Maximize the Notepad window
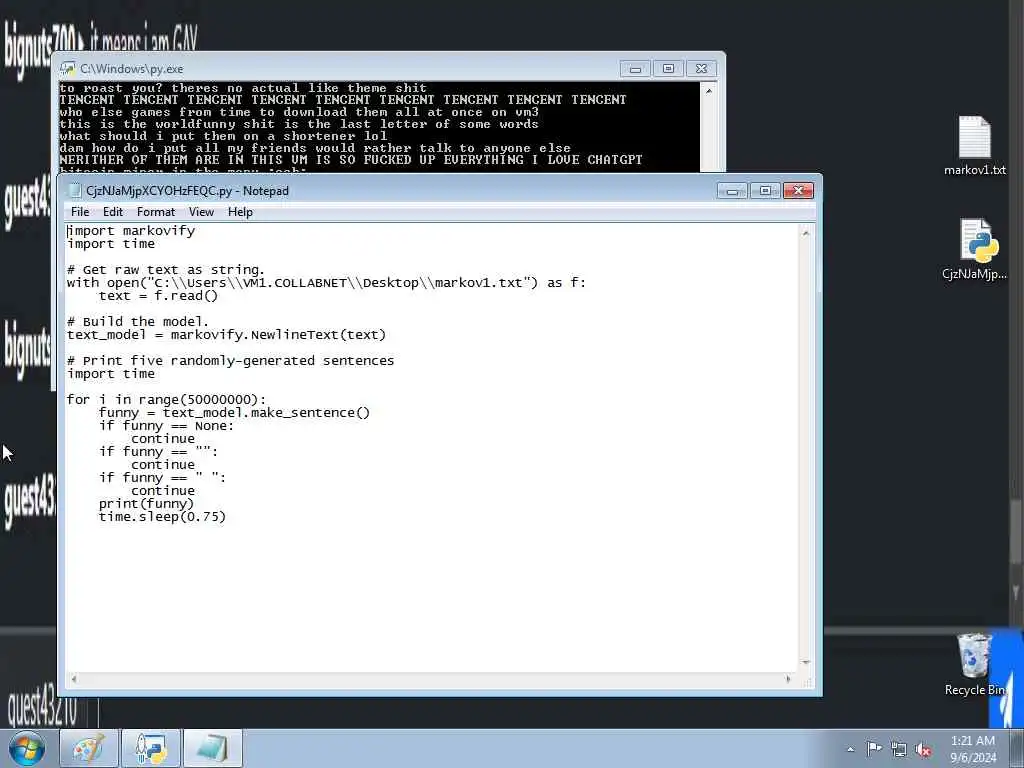The width and height of the screenshot is (1024, 768). (765, 191)
